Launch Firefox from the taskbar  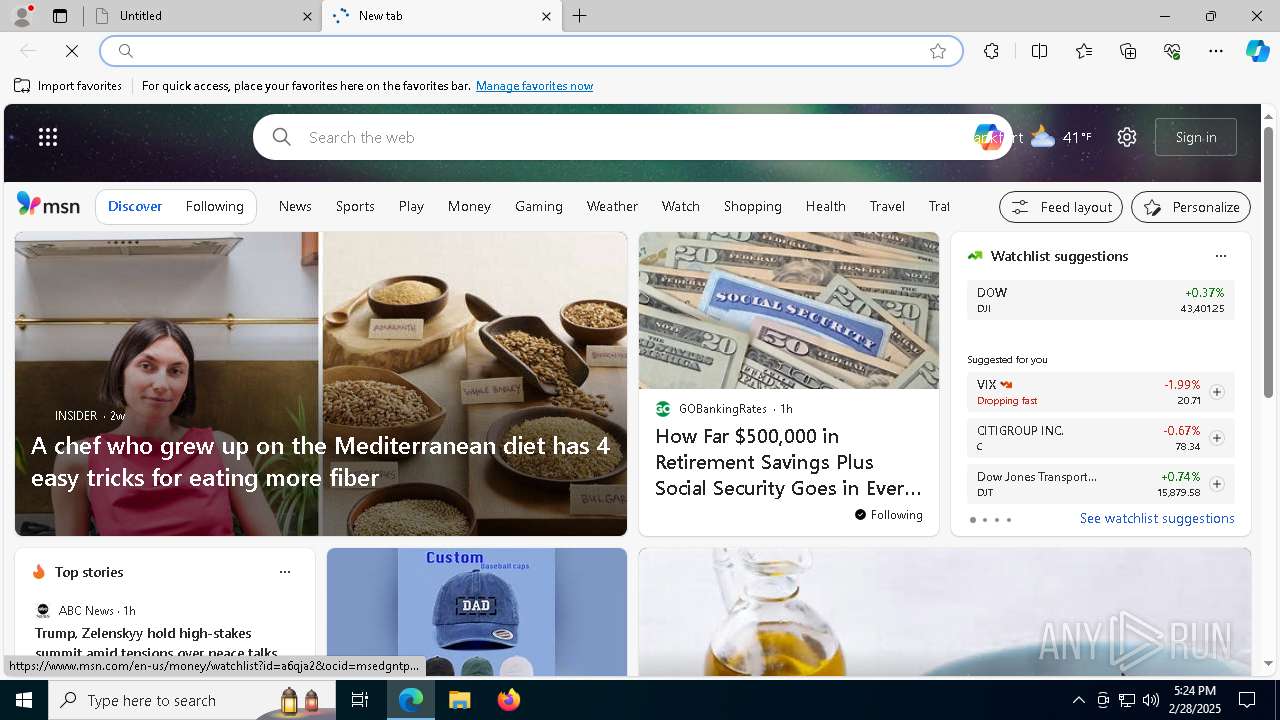pos(508,700)
